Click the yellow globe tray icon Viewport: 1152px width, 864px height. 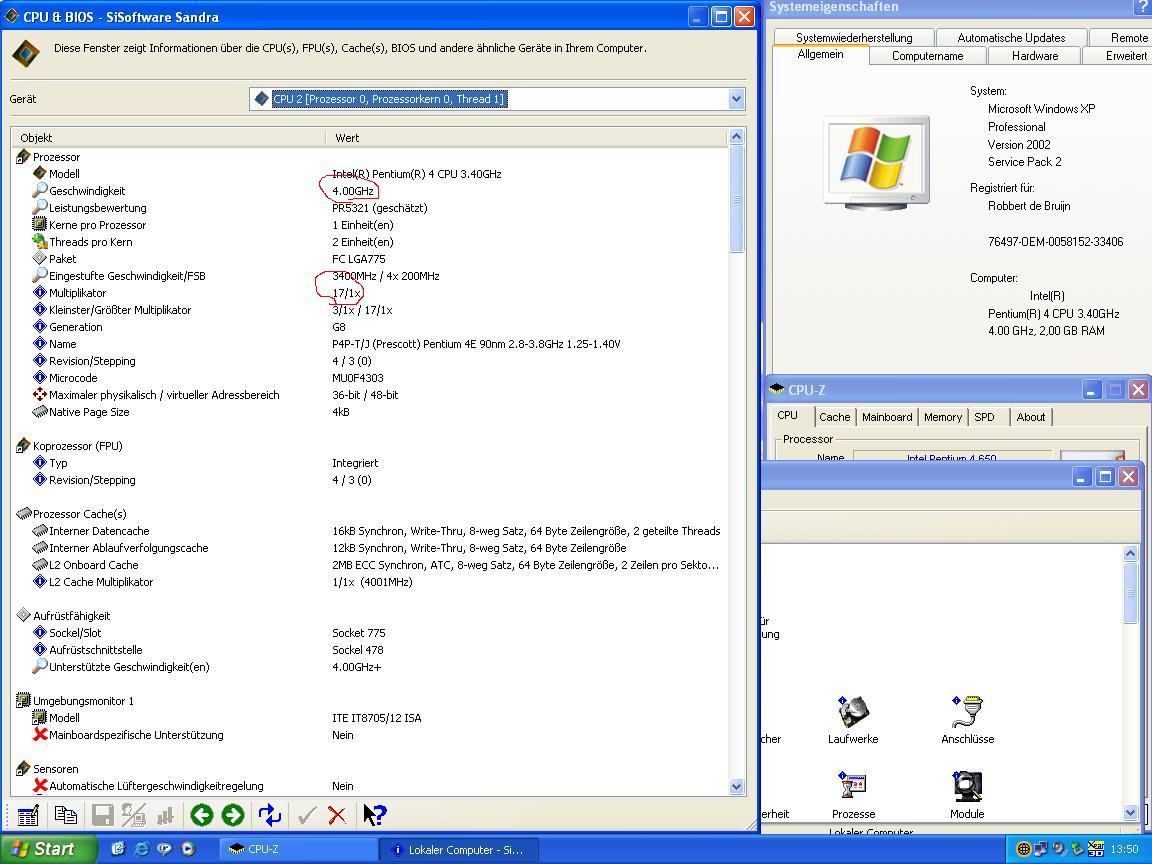pos(1023,849)
